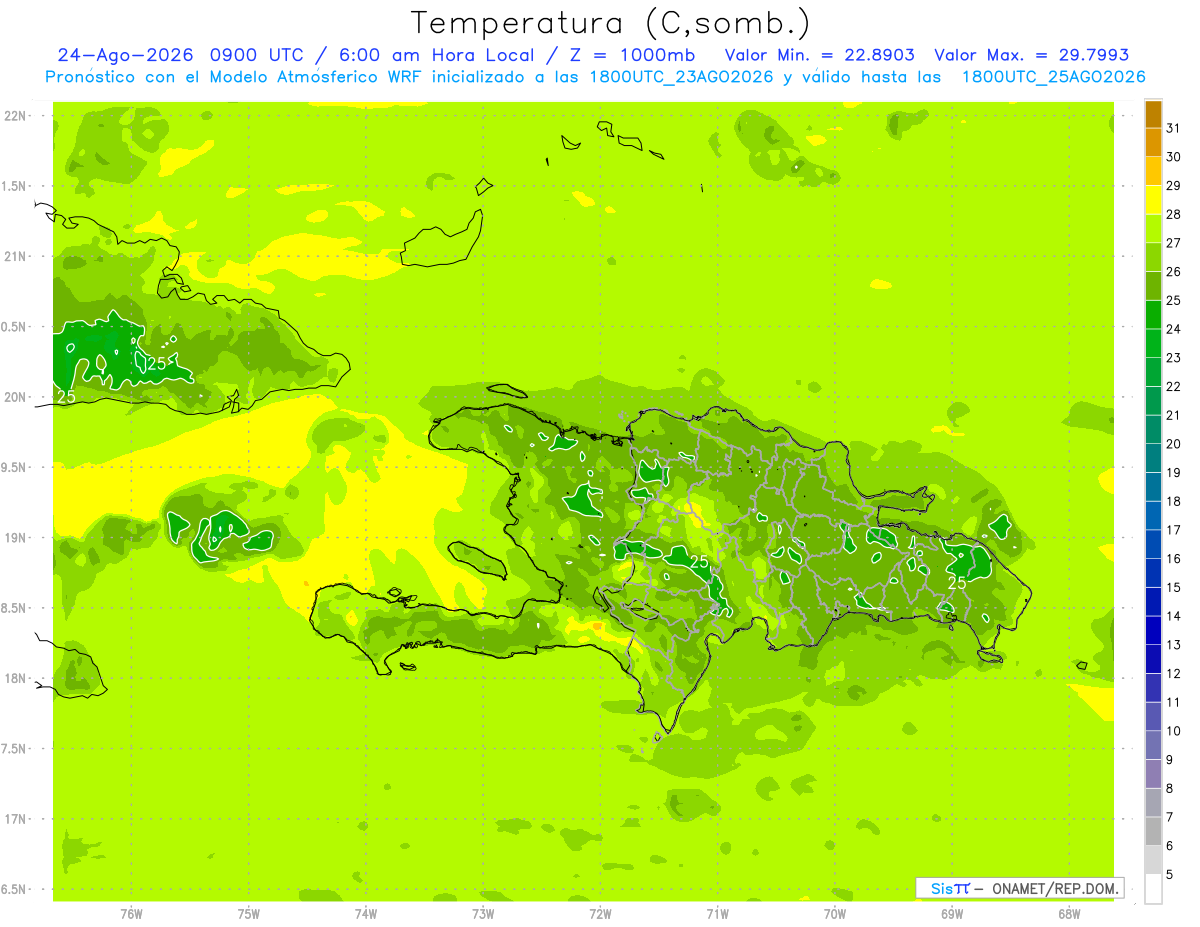Image resolution: width=1200 pixels, height=927 pixels.
Task: Click the '72W' longitude label
Action: (601, 914)
